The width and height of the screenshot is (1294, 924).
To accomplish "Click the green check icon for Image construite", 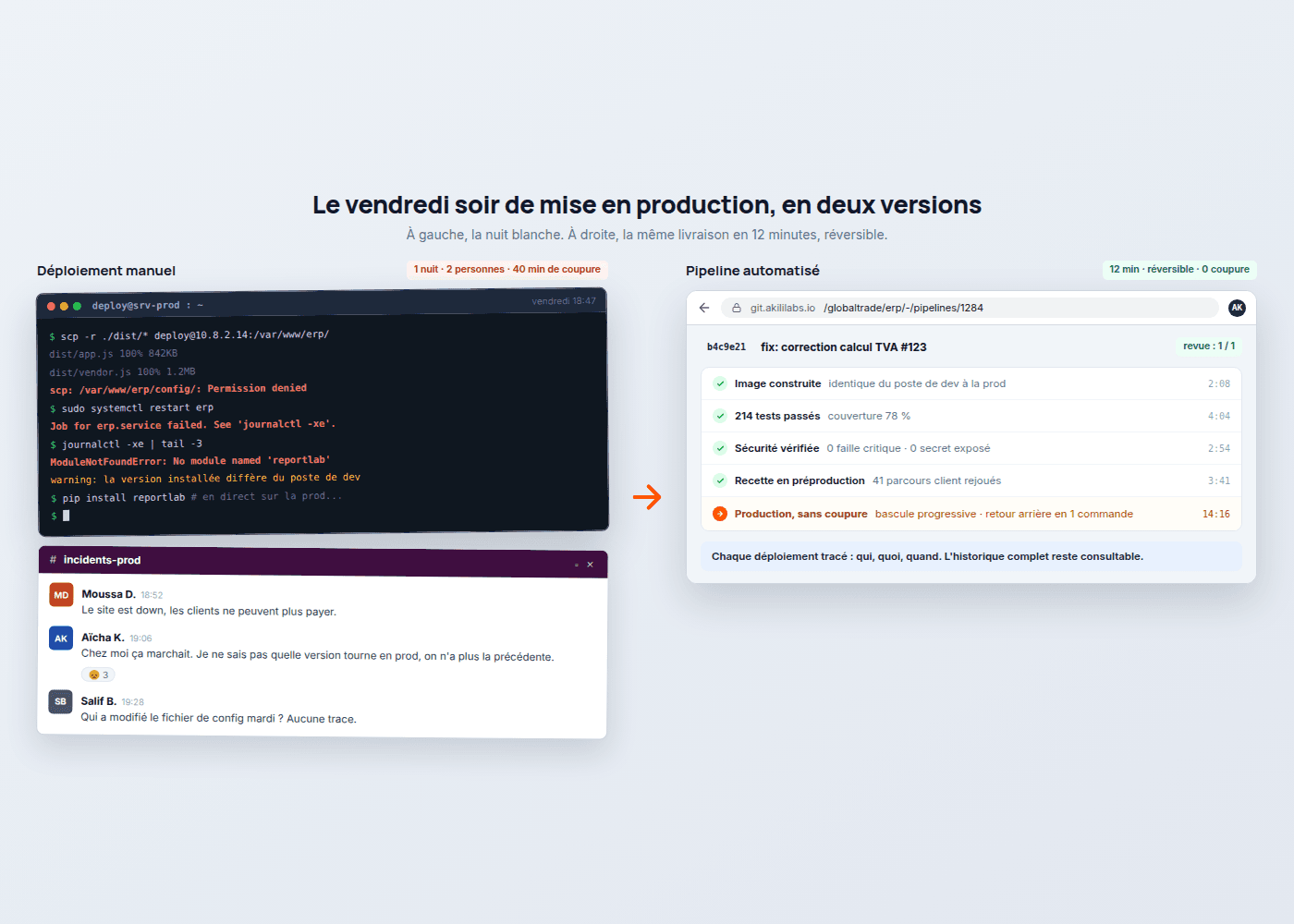I will click(720, 383).
